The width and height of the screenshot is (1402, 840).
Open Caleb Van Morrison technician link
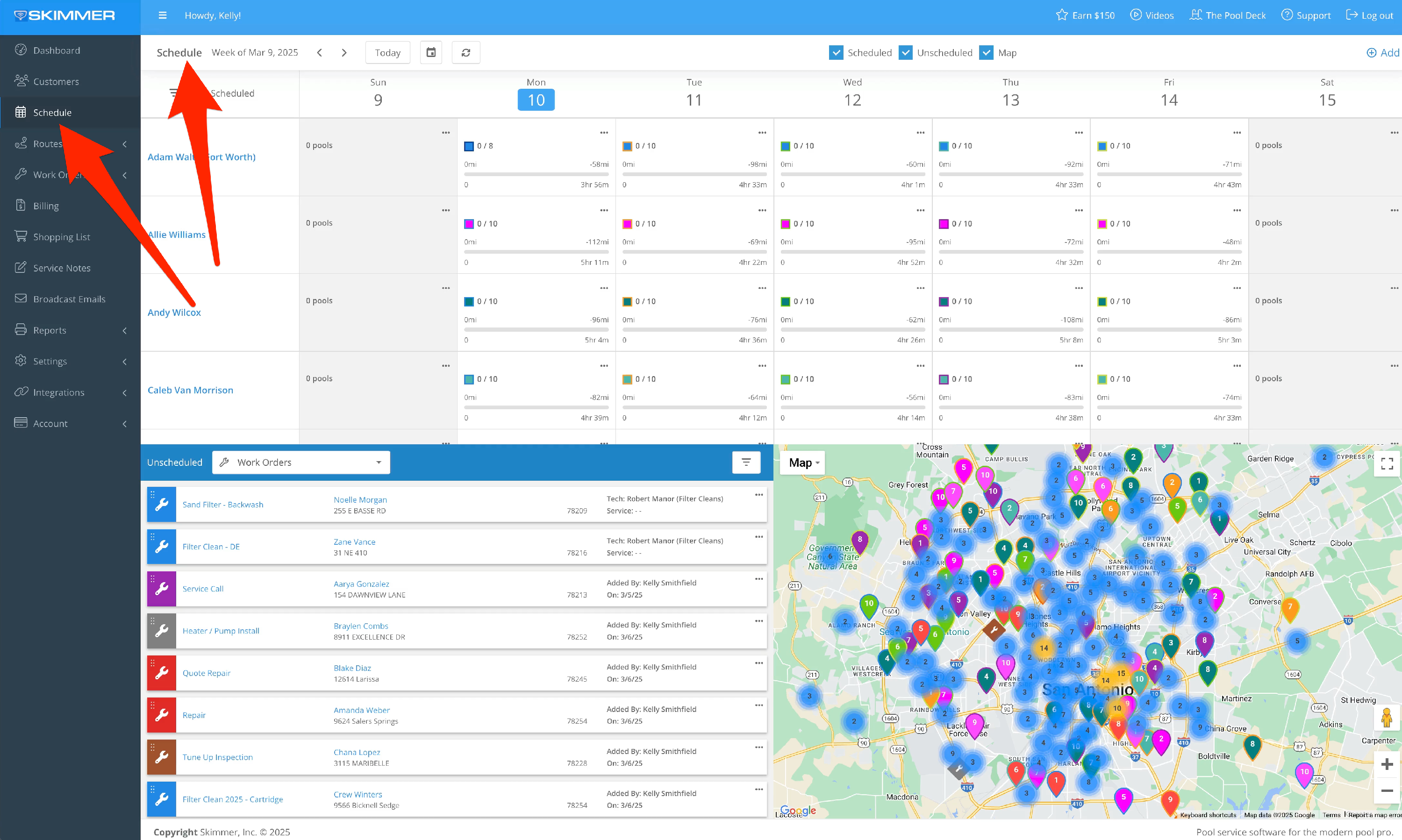click(x=190, y=390)
